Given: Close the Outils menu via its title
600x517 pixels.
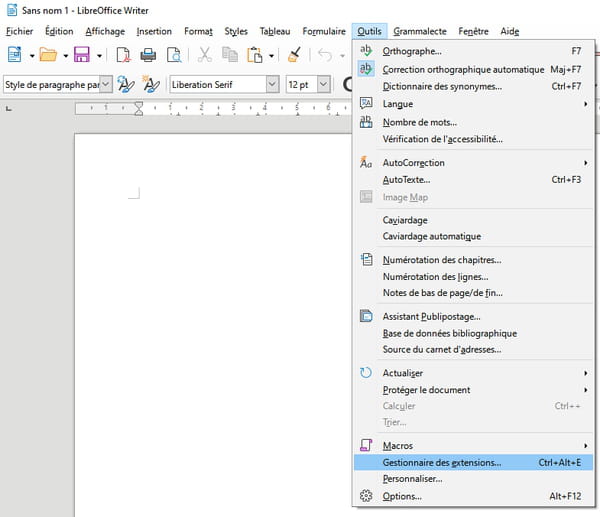Looking at the screenshot, I should (x=369, y=31).
